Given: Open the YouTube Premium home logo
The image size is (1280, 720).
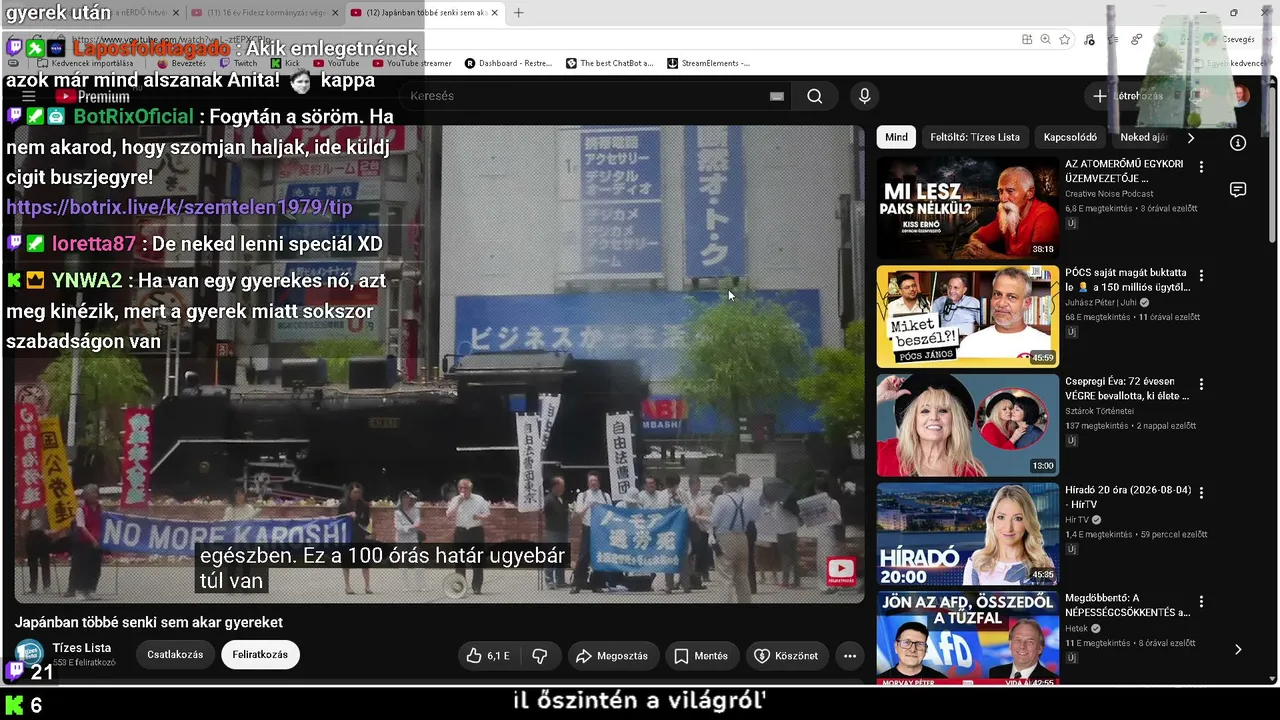Looking at the screenshot, I should click(x=92, y=97).
